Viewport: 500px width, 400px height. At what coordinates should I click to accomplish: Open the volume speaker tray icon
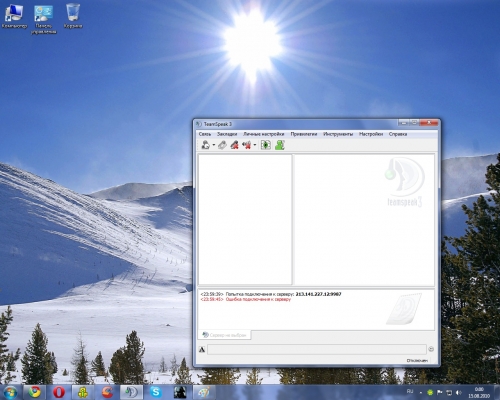[x=459, y=393]
